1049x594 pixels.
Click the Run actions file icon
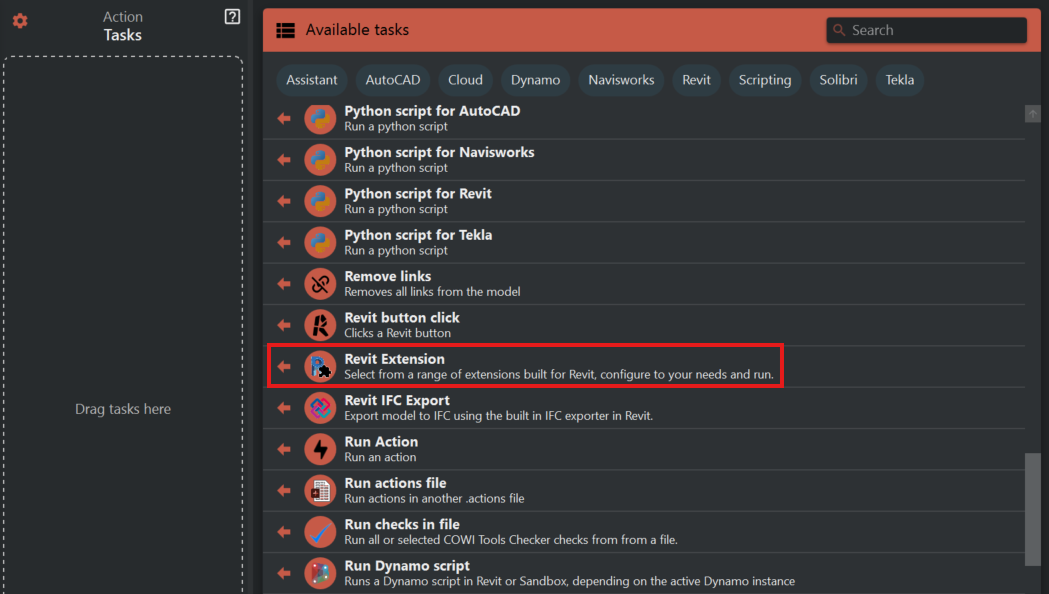[x=320, y=491]
